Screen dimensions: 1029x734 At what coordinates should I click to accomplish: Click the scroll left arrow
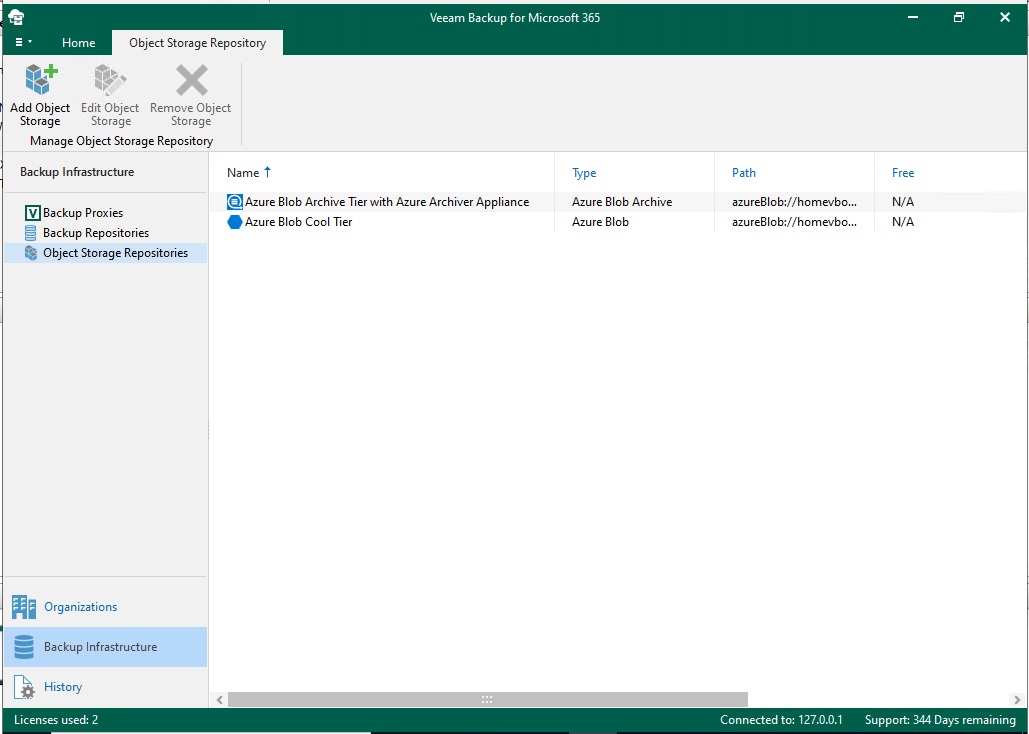click(x=220, y=699)
